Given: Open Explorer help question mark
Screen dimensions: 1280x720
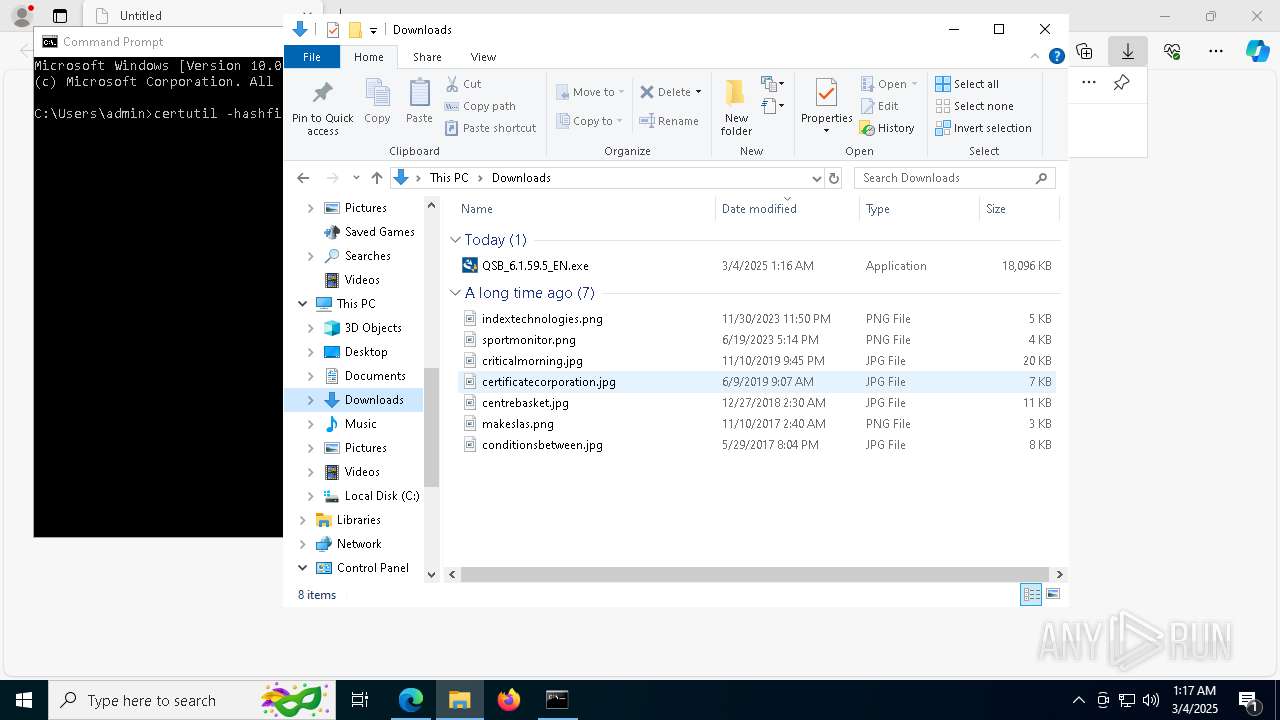Looking at the screenshot, I should (1056, 57).
